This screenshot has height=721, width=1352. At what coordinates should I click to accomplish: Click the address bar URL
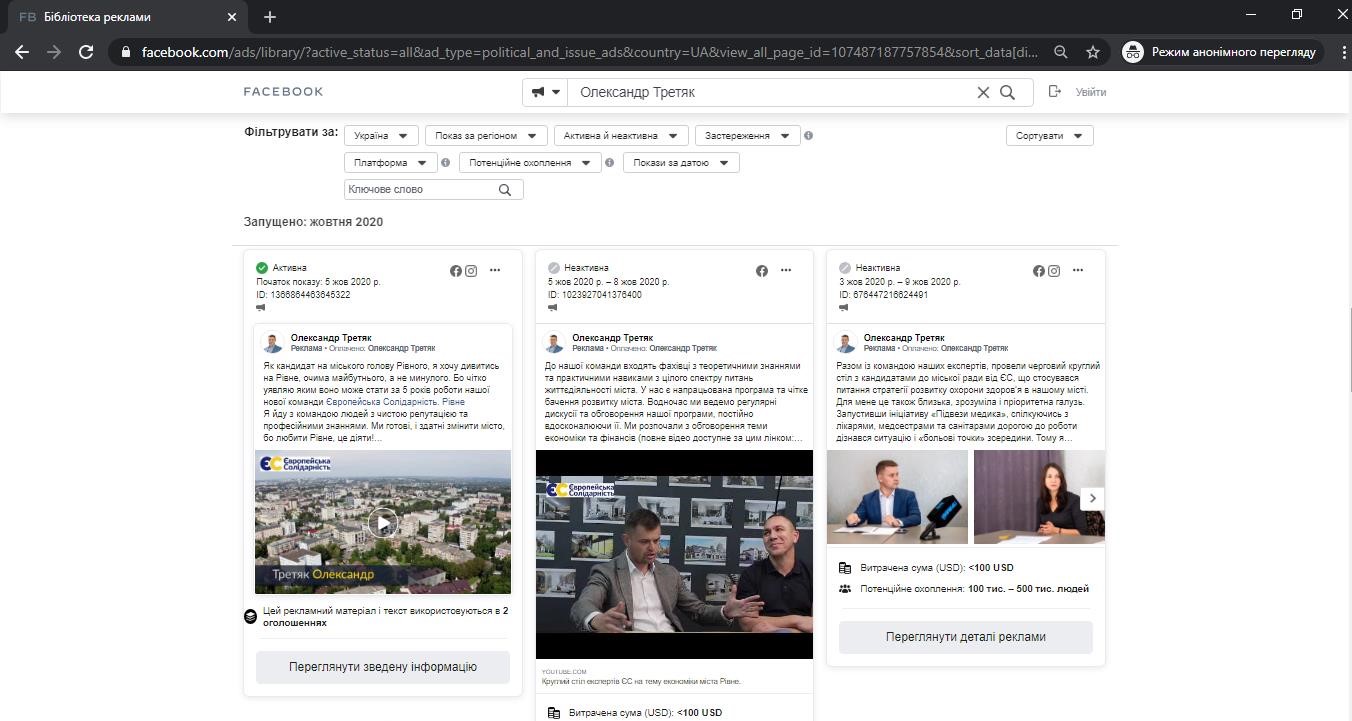[590, 52]
